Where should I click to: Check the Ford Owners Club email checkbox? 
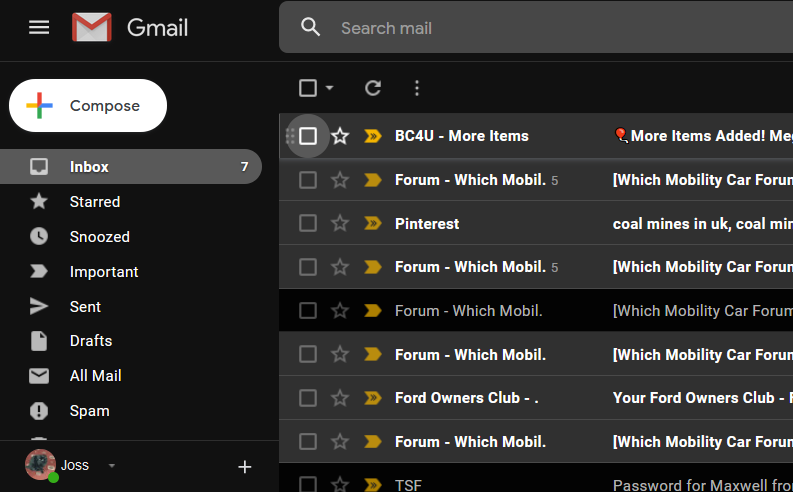point(308,398)
